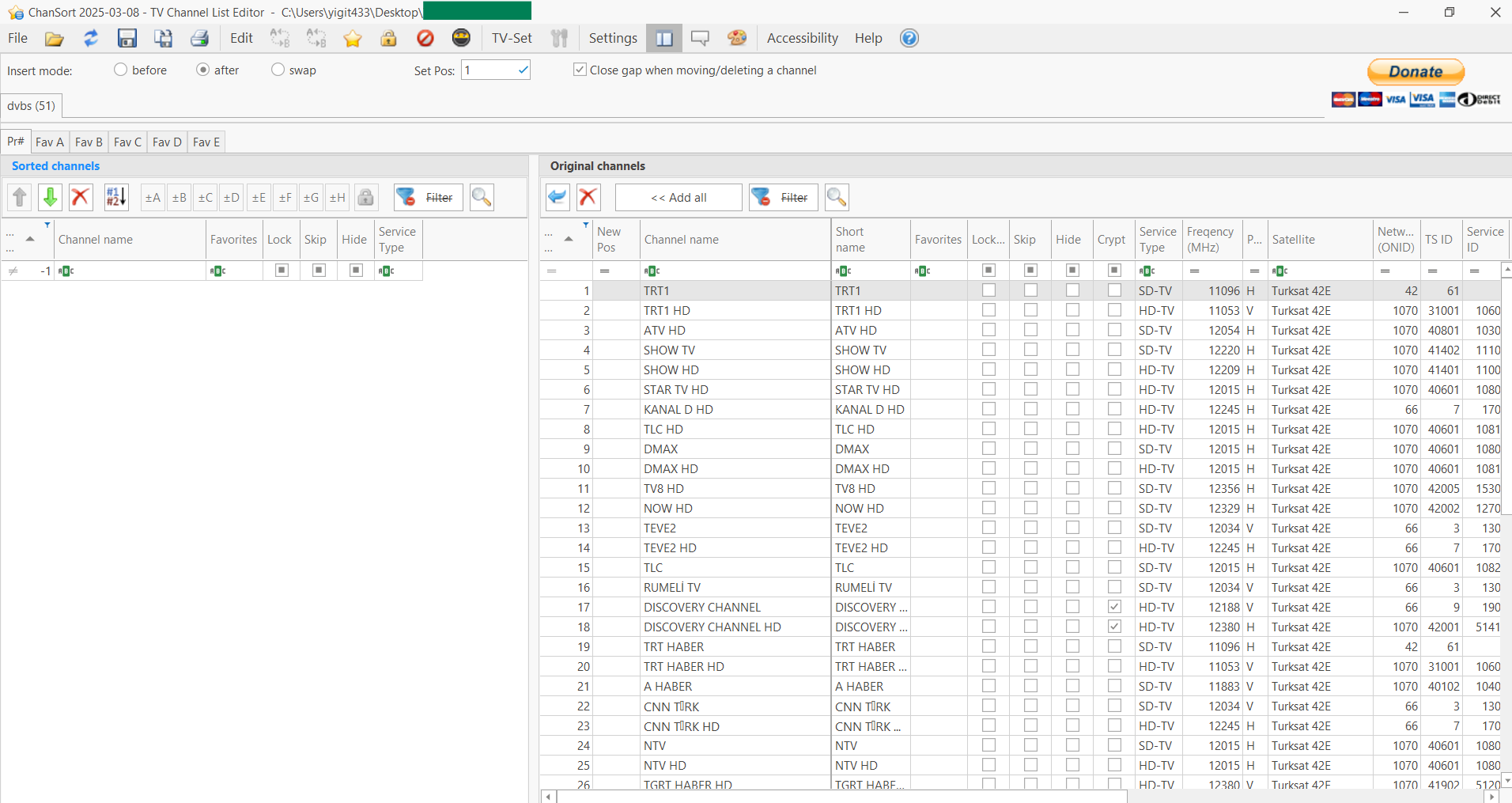This screenshot has height=803, width=1512.
Task: Click Filter button in Original channels
Action: pos(784,197)
